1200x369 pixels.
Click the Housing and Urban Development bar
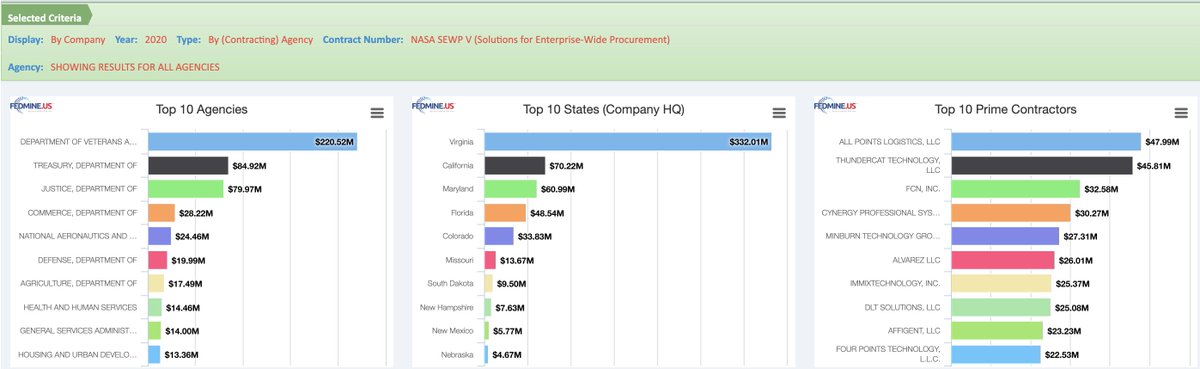(154, 354)
